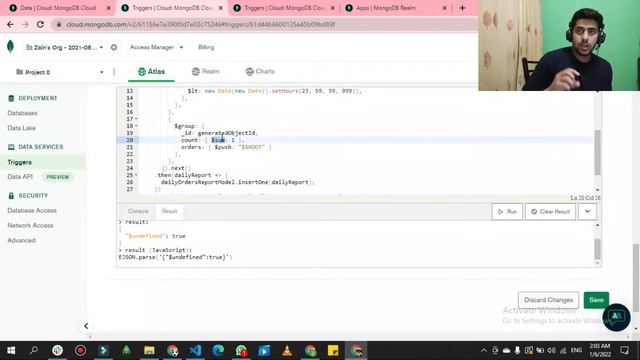Go forward with the browser forward arrow

pos(25,24)
